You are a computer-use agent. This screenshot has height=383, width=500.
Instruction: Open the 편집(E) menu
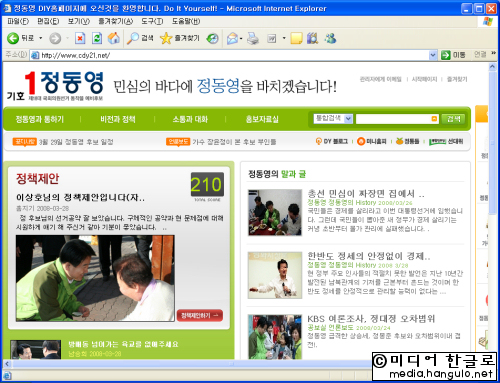click(x=48, y=21)
